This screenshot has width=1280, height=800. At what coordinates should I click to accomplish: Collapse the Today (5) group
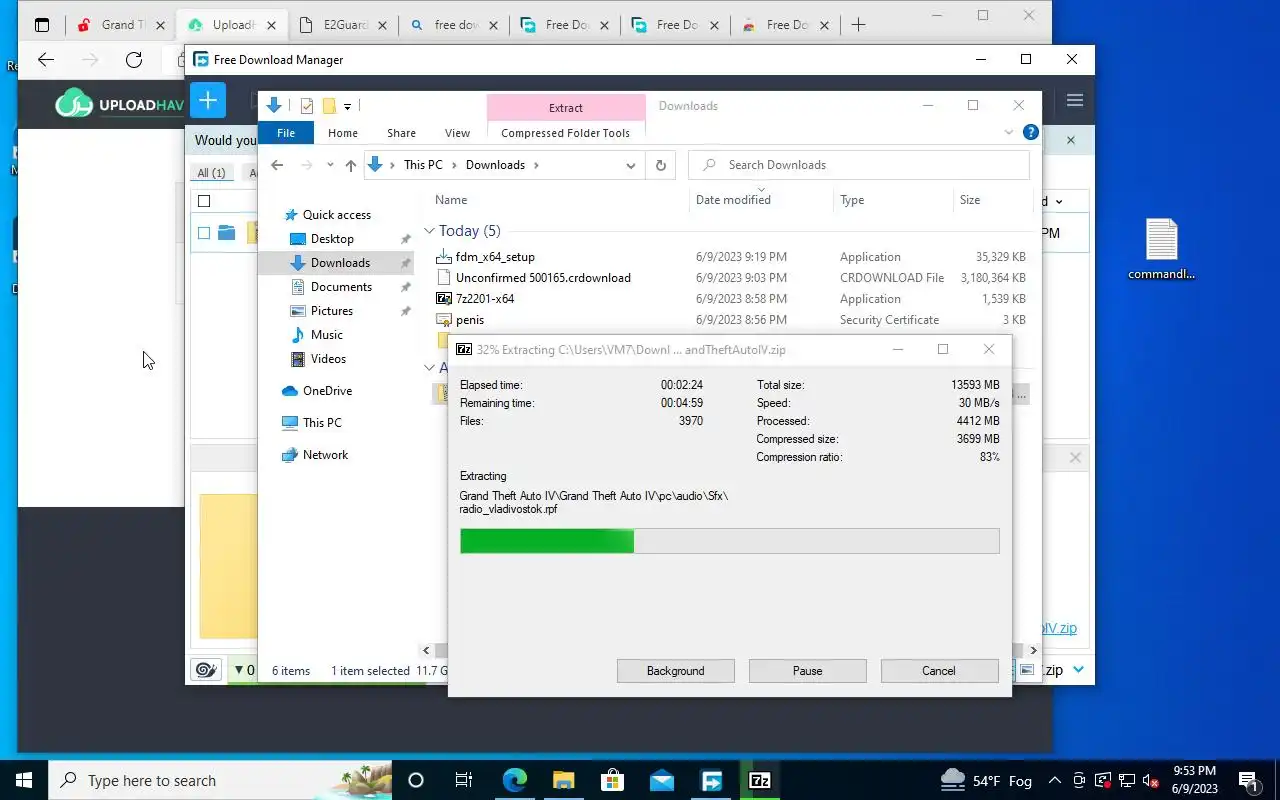click(x=429, y=231)
